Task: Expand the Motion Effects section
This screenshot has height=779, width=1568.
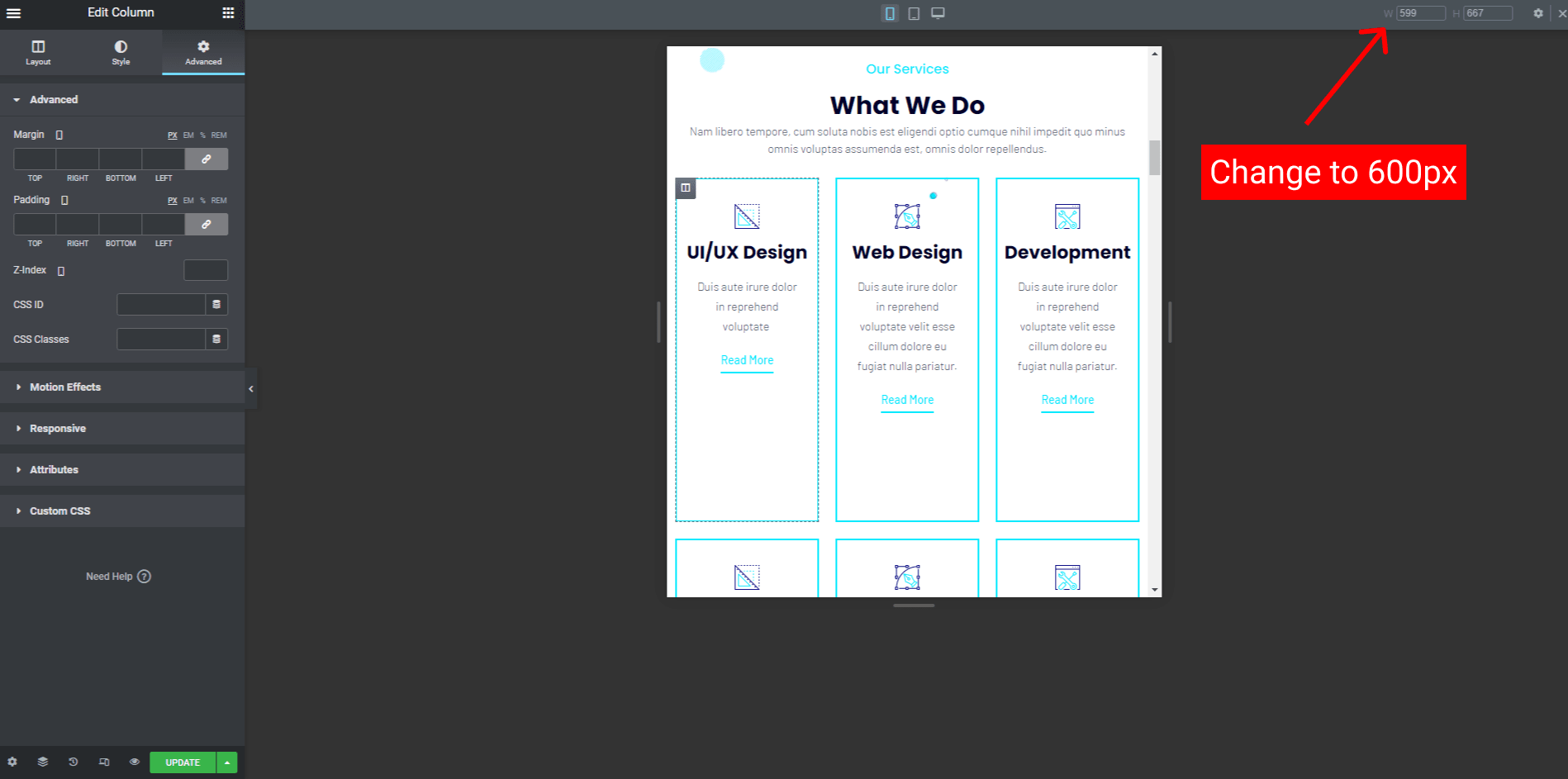Action: pos(122,387)
